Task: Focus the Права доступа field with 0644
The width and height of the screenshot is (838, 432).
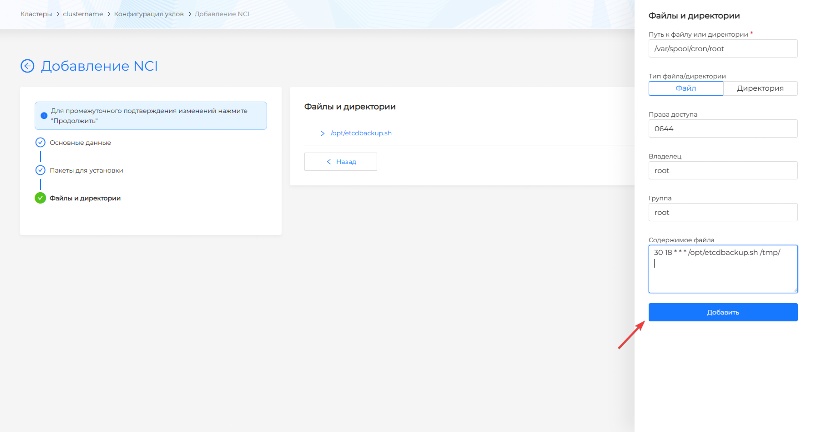Action: pyautogui.click(x=722, y=129)
